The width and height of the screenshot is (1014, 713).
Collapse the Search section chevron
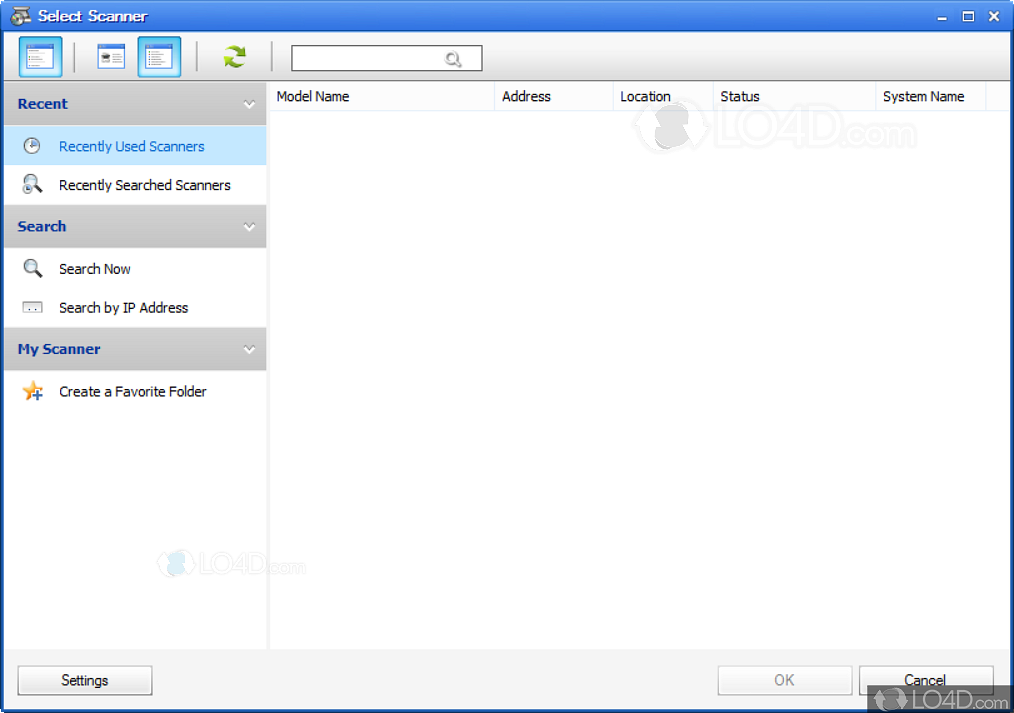tap(249, 227)
